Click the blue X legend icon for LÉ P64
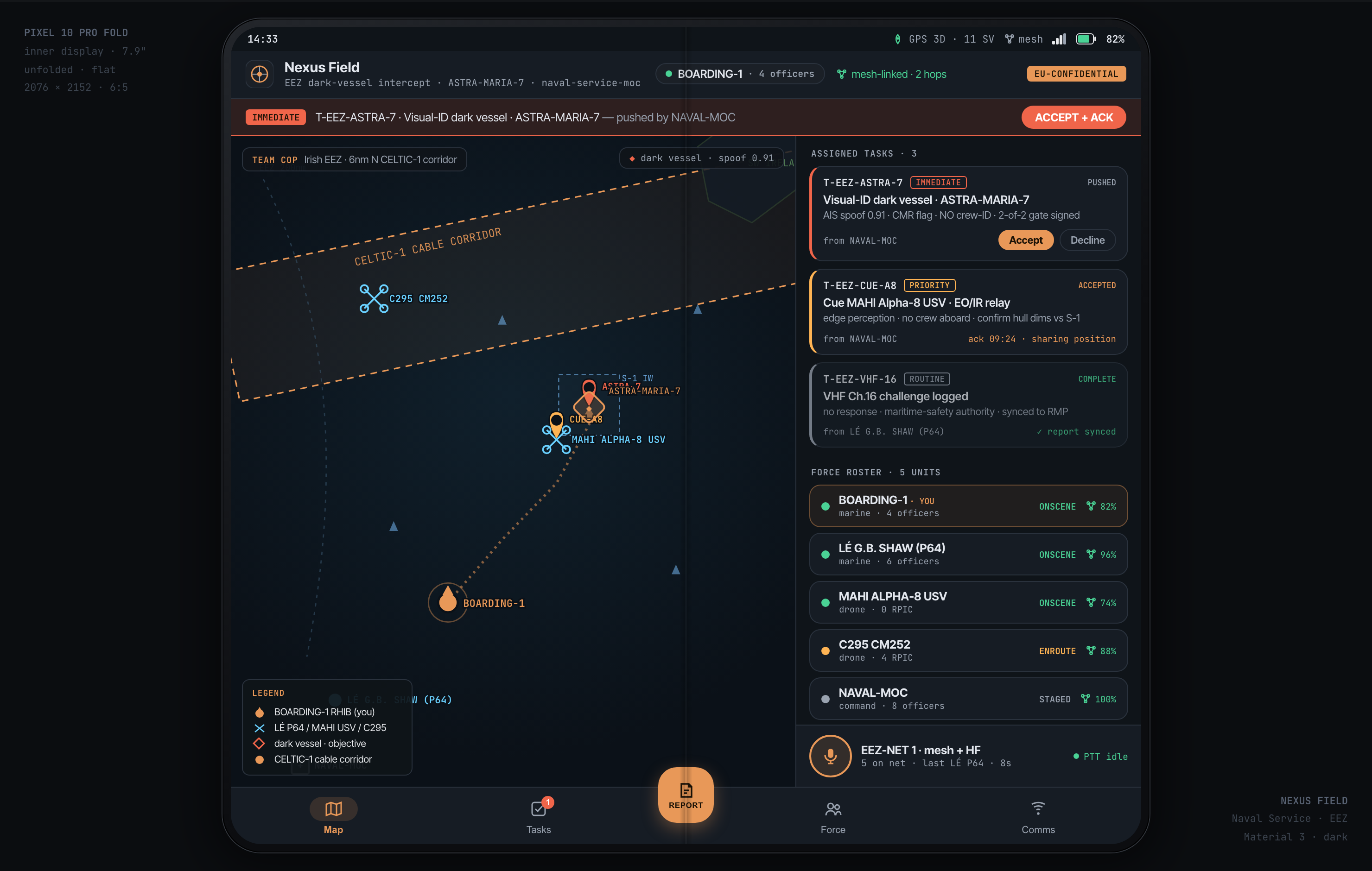This screenshot has height=871, width=1372. [259, 727]
